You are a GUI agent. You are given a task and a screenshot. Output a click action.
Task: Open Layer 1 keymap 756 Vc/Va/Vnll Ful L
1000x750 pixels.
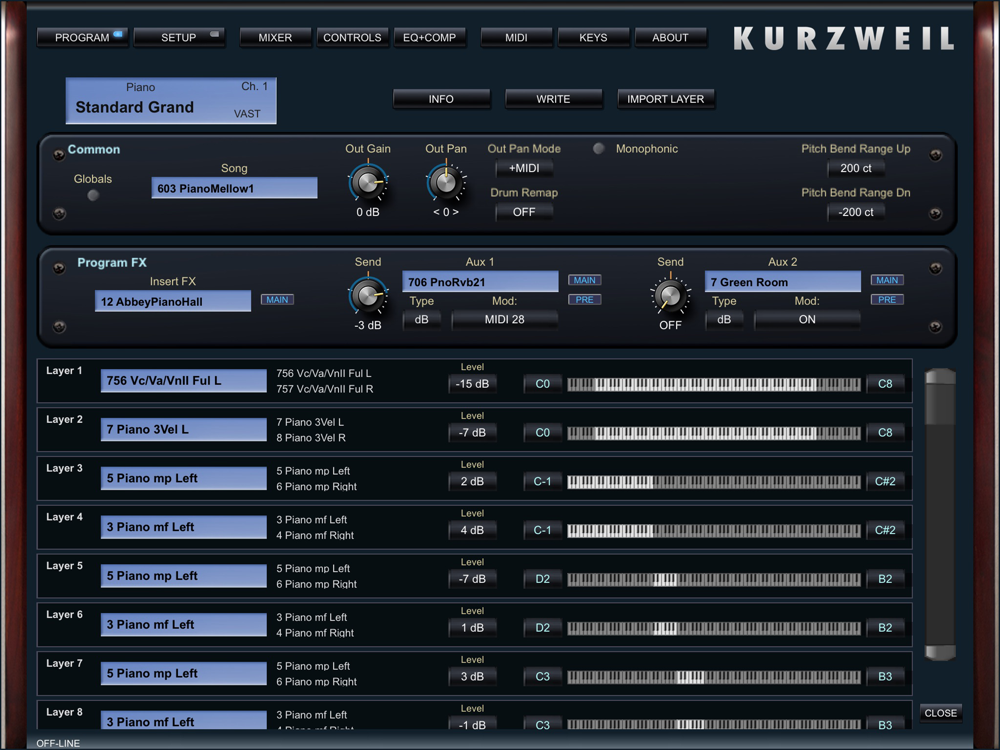pos(184,381)
